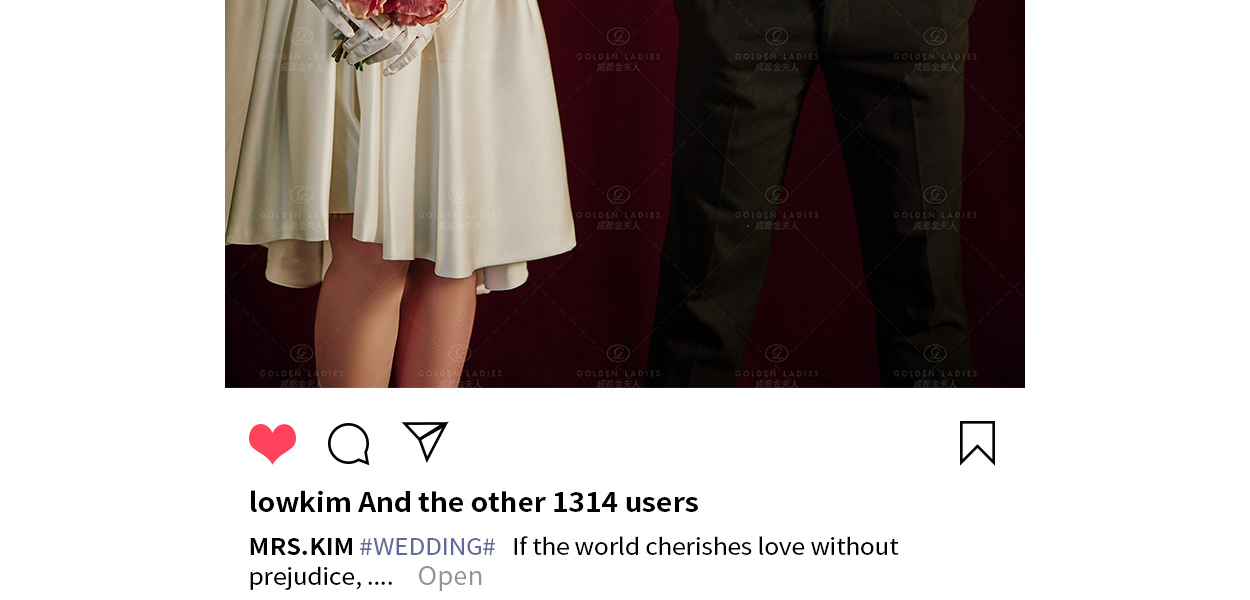
Task: Open comments with the speech bubble icon
Action: point(349,444)
